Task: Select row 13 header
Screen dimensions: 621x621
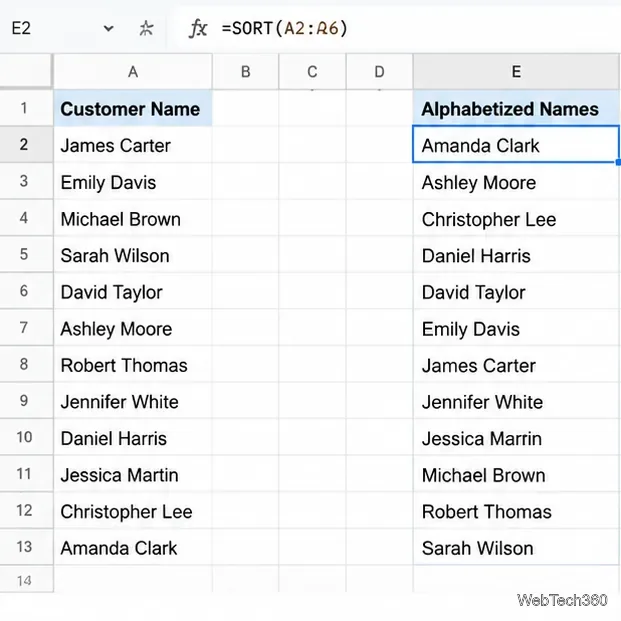Action: [x=26, y=547]
